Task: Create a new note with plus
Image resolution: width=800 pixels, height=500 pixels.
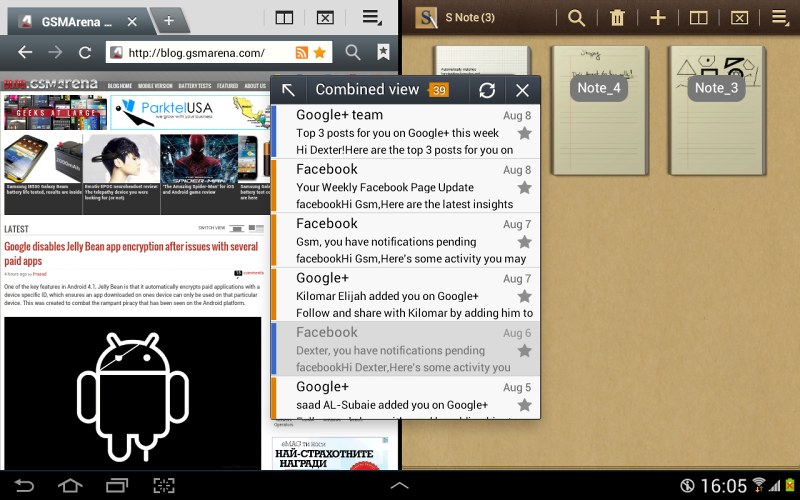Action: (x=658, y=18)
